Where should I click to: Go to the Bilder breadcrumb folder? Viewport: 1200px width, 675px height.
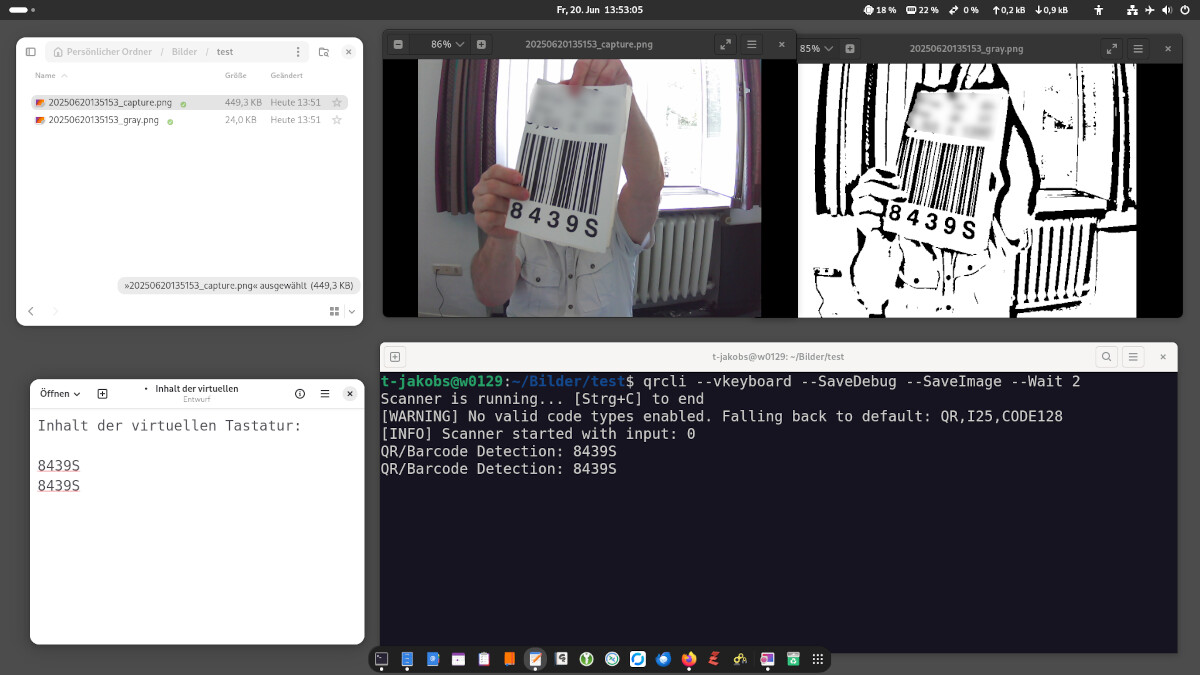[184, 52]
